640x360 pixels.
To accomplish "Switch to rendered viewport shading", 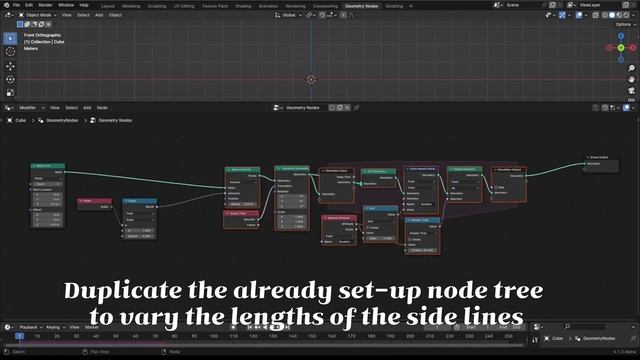I will pos(627,15).
